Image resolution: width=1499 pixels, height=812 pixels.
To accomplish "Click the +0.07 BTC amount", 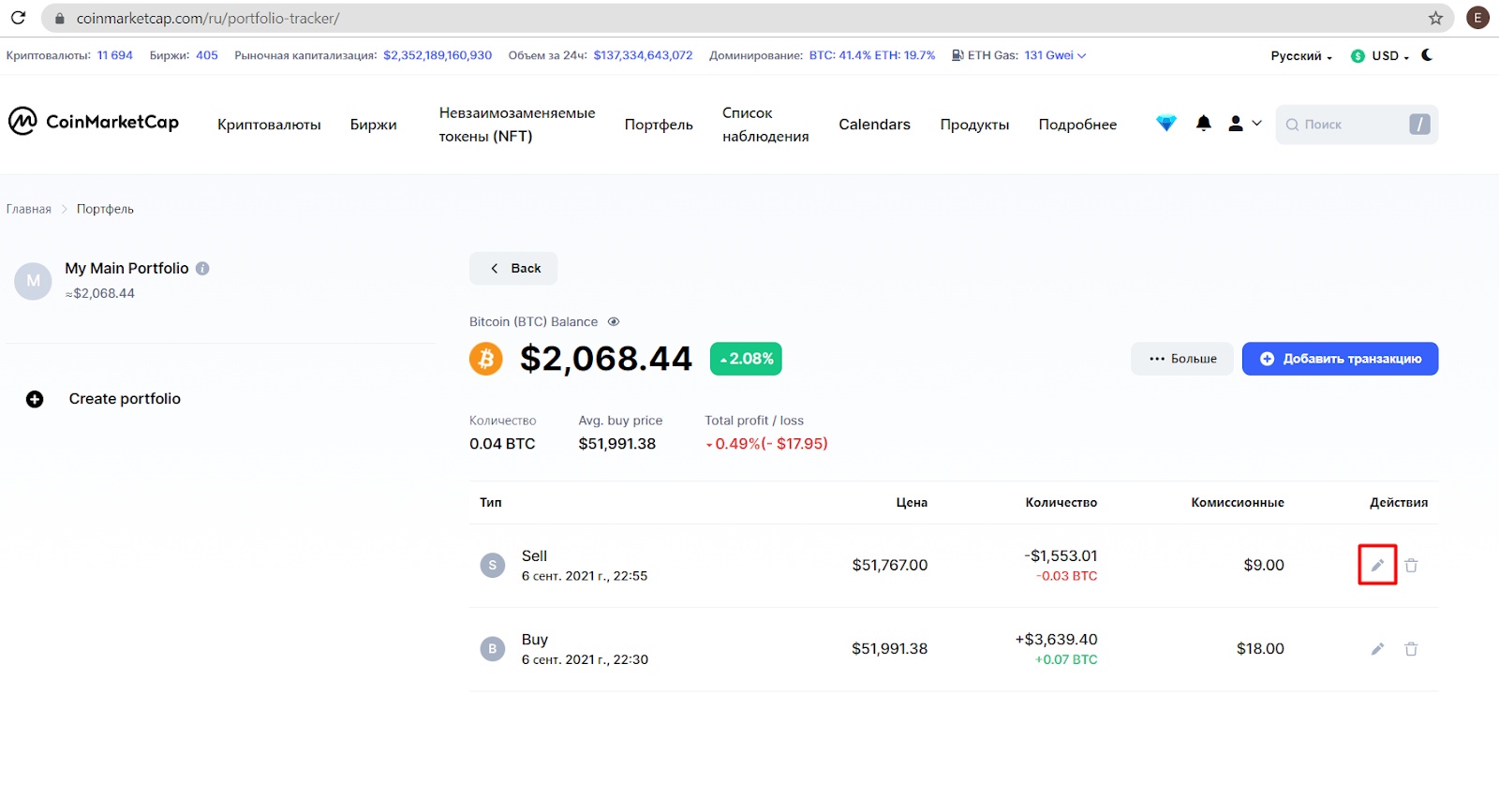I will coord(1066,659).
